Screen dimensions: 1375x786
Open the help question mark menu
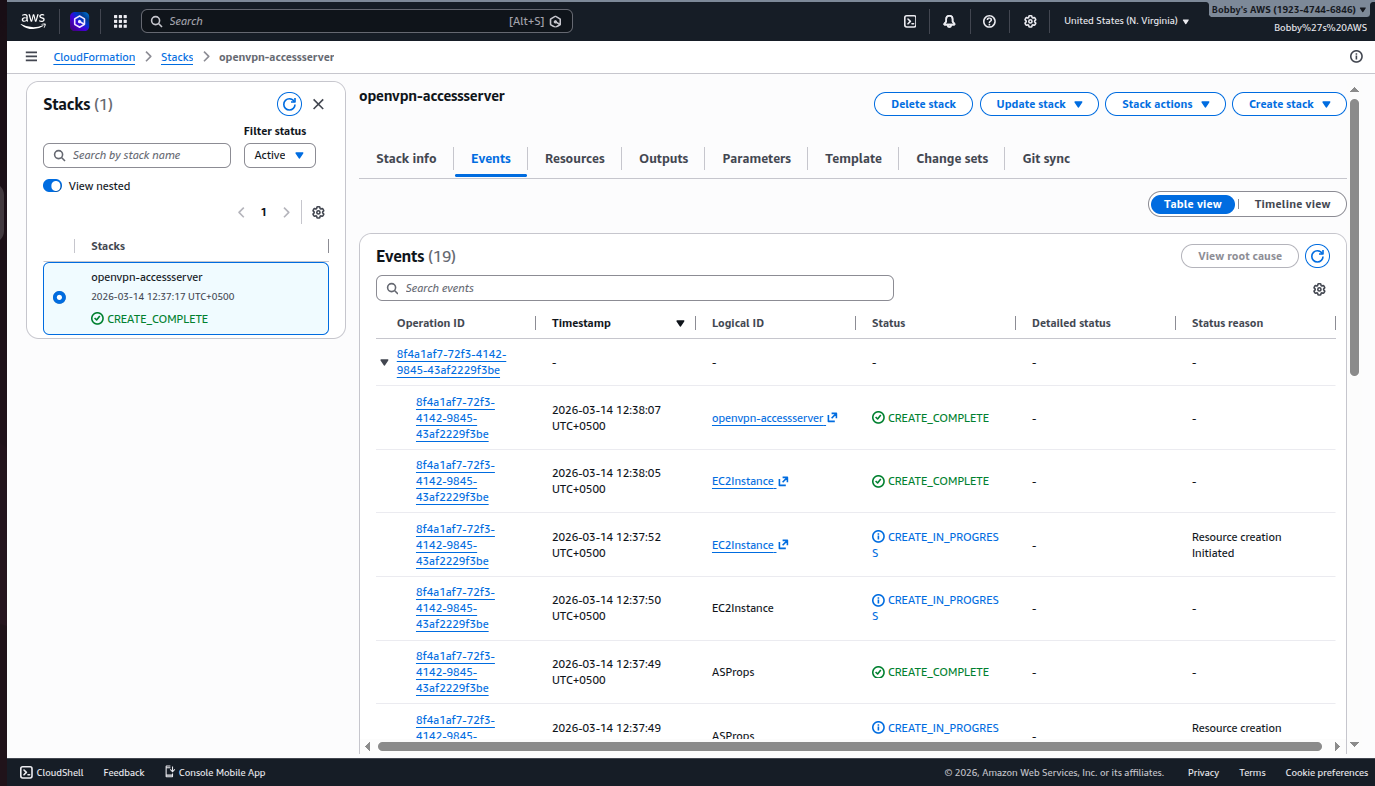[989, 21]
